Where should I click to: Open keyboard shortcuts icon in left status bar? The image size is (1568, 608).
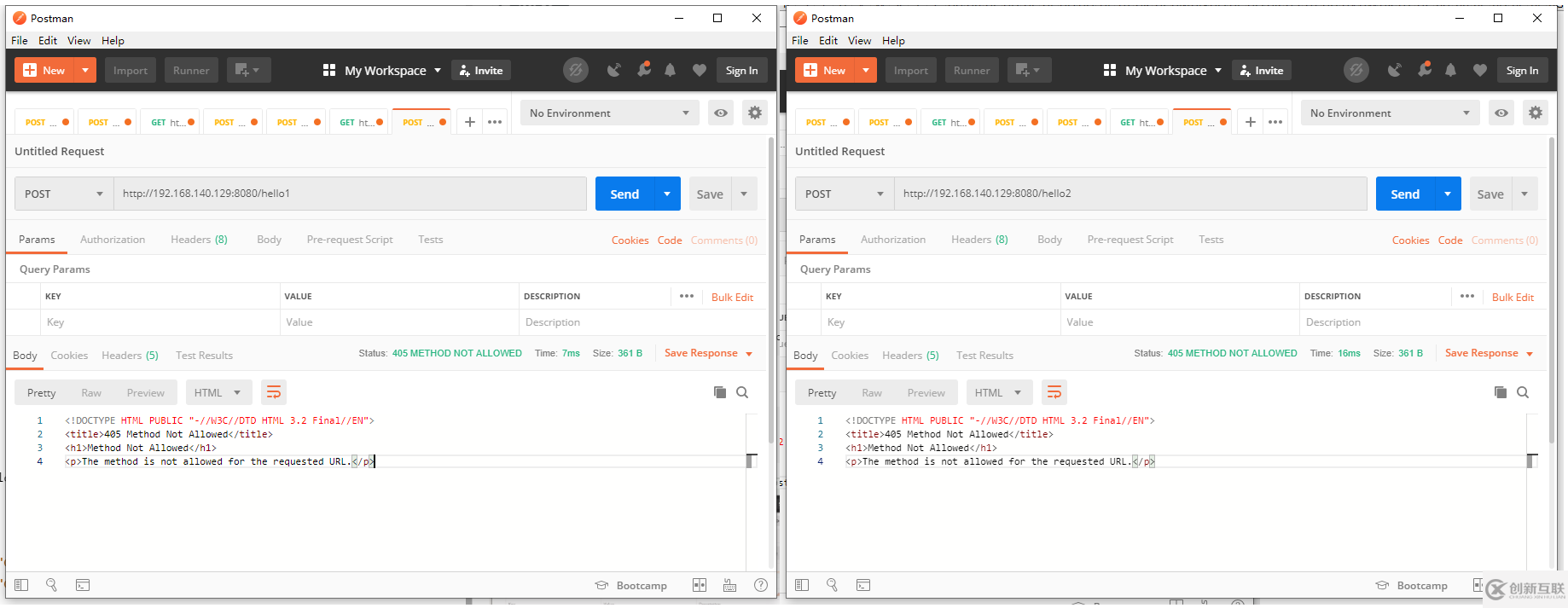pyautogui.click(x=729, y=585)
